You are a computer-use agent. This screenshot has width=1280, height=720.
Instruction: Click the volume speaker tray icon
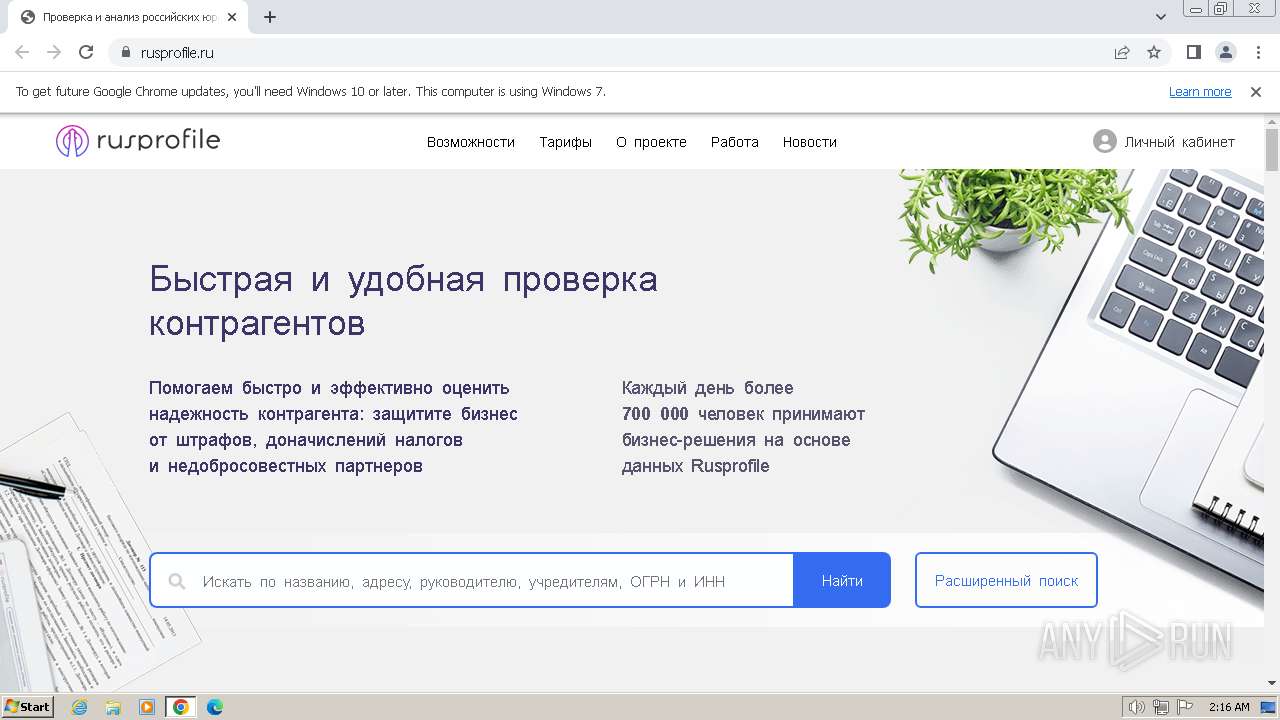1137,707
